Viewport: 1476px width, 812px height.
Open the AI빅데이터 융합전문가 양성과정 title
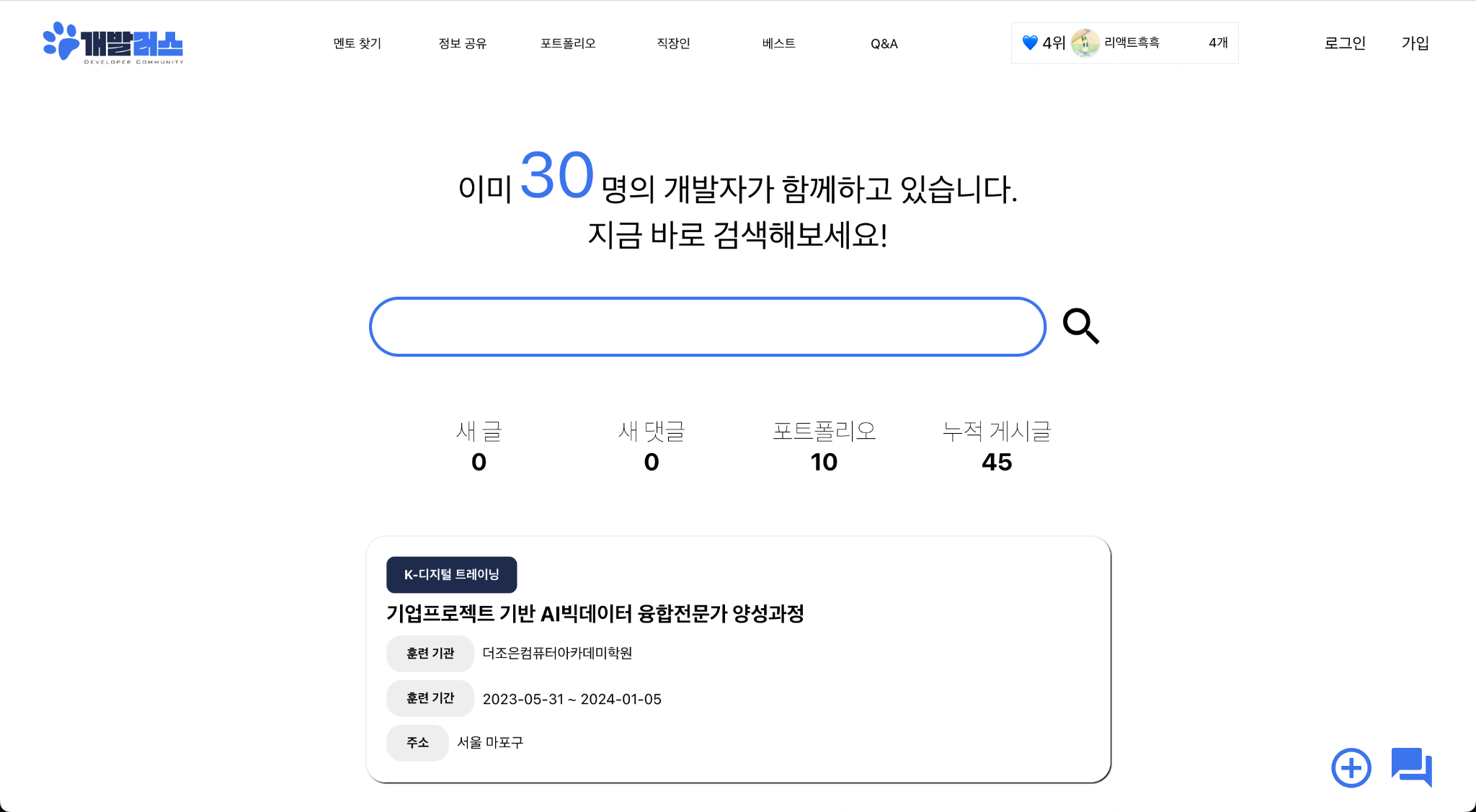pos(595,613)
